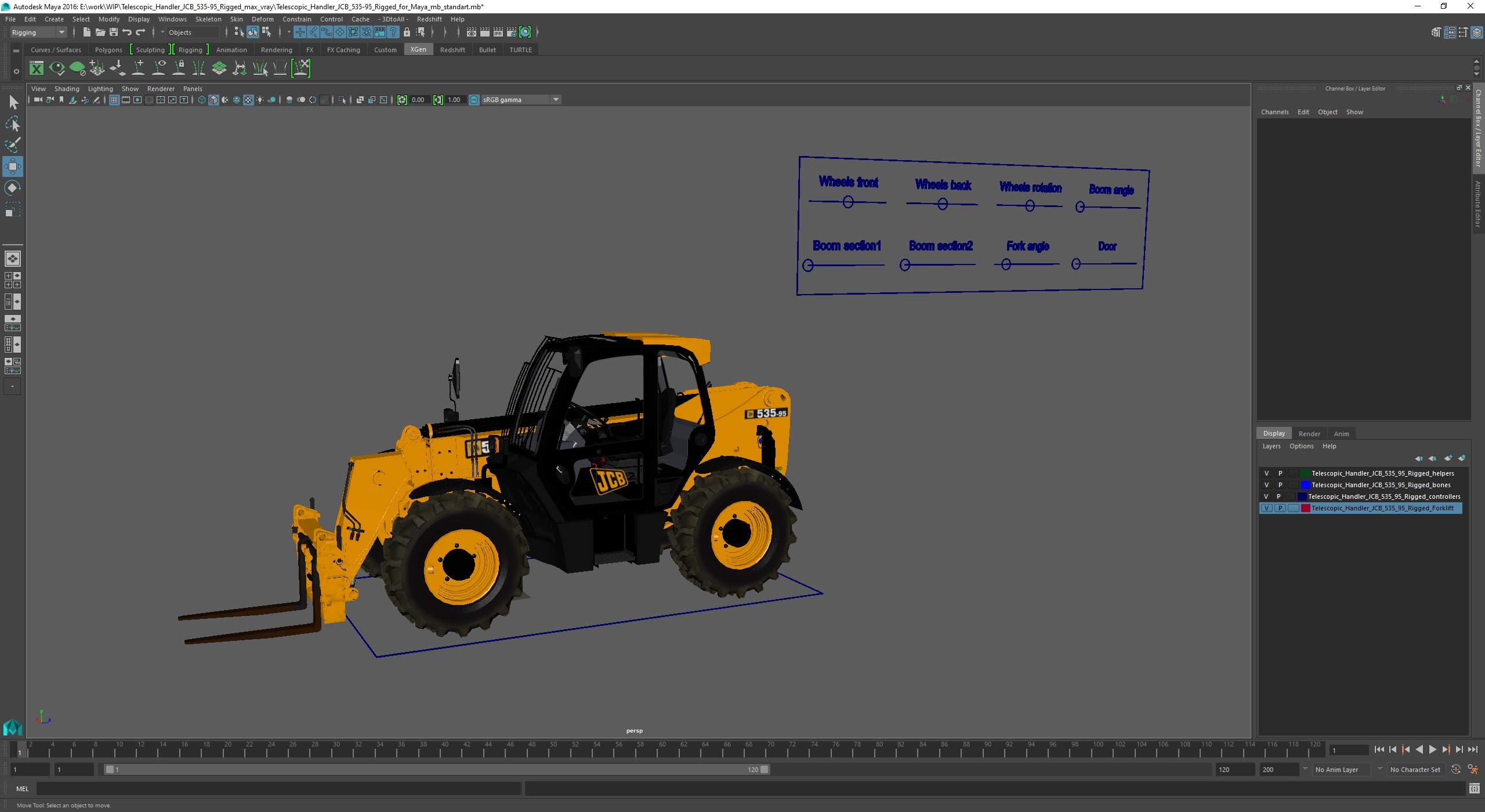This screenshot has height=812, width=1485.
Task: Redo the last undone action
Action: point(140,32)
